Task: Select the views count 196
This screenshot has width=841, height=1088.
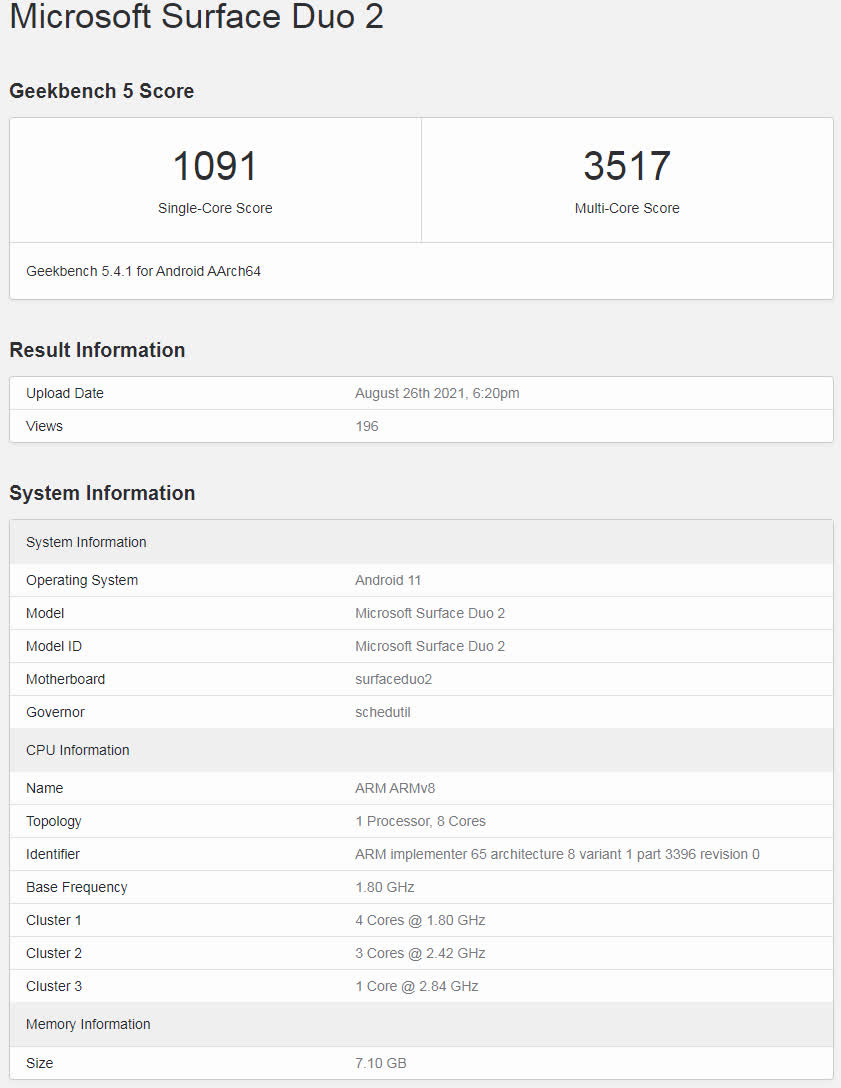Action: tap(367, 426)
